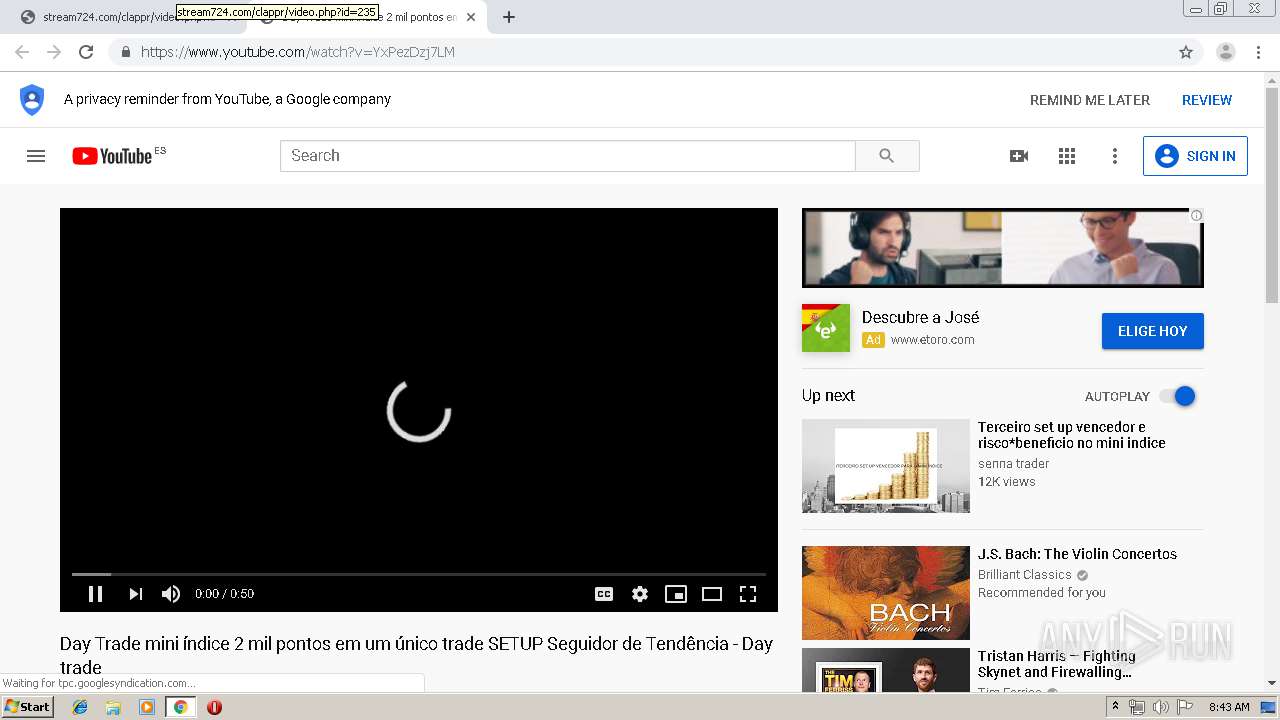
Task: Open J.S. Bach: The Violin Concertos title
Action: coord(1077,554)
